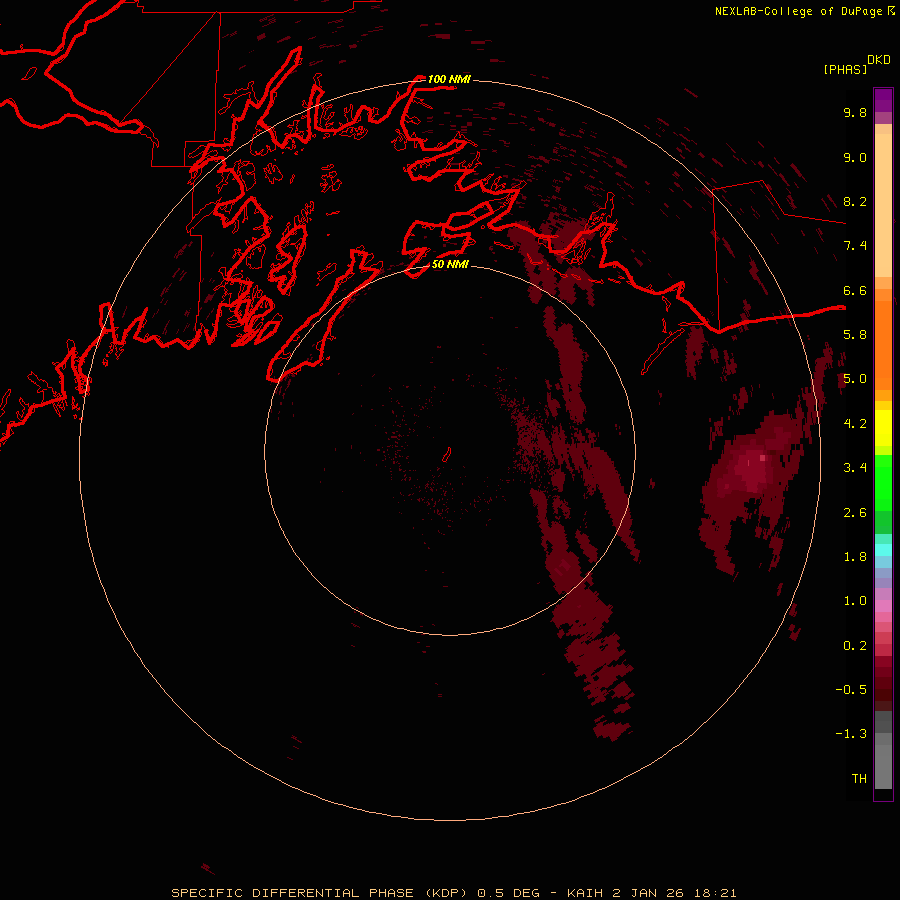The width and height of the screenshot is (900, 900).
Task: Click the DKD product code label
Action: (879, 60)
